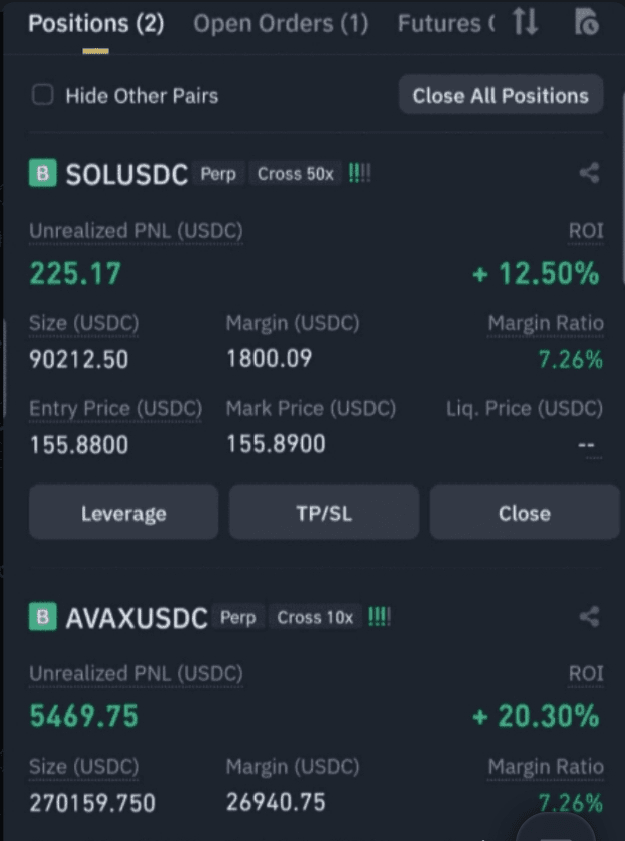Enable the Hide Other Pairs checkbox
The width and height of the screenshot is (625, 841).
tap(42, 96)
